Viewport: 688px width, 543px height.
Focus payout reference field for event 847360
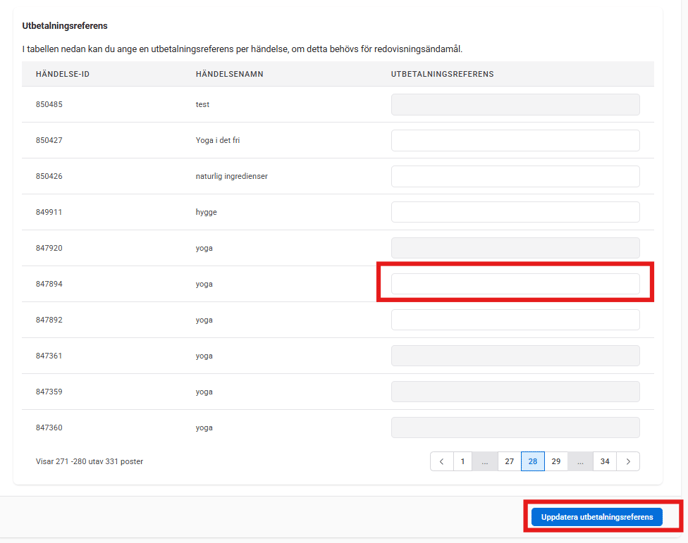click(515, 428)
